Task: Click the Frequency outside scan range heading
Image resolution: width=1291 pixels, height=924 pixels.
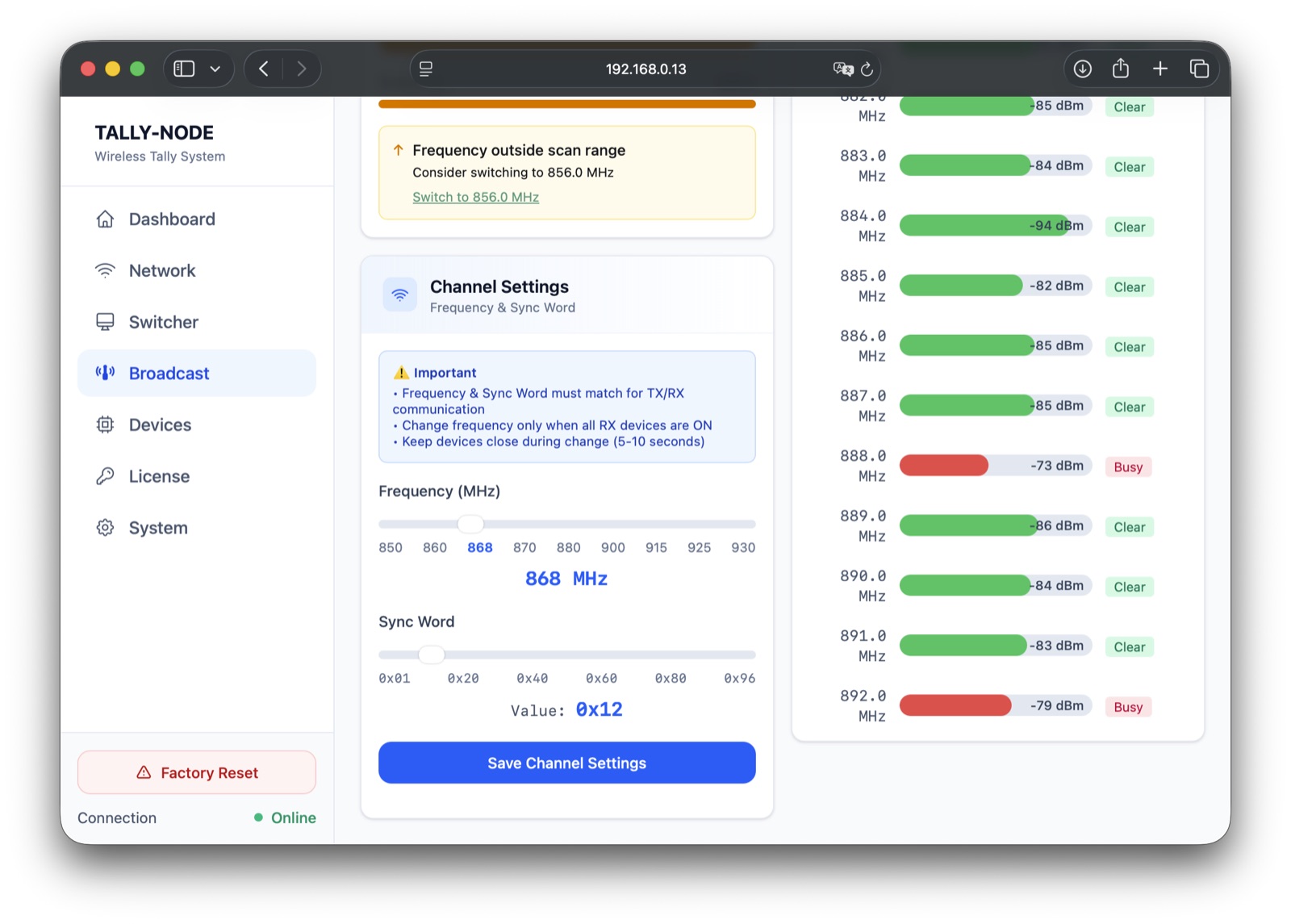Action: [x=519, y=150]
